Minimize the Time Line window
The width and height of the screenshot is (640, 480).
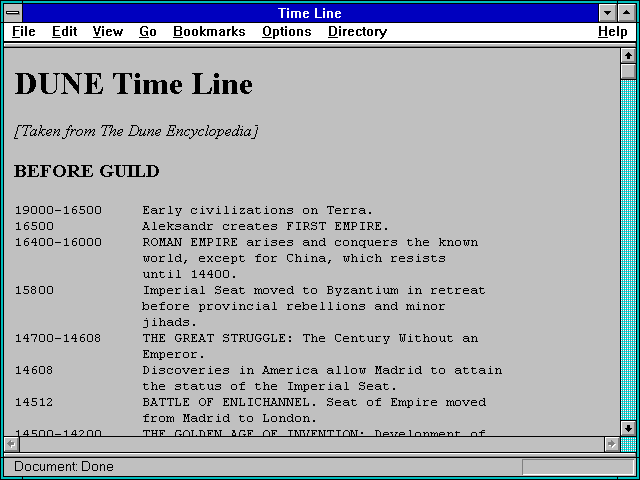(x=607, y=13)
